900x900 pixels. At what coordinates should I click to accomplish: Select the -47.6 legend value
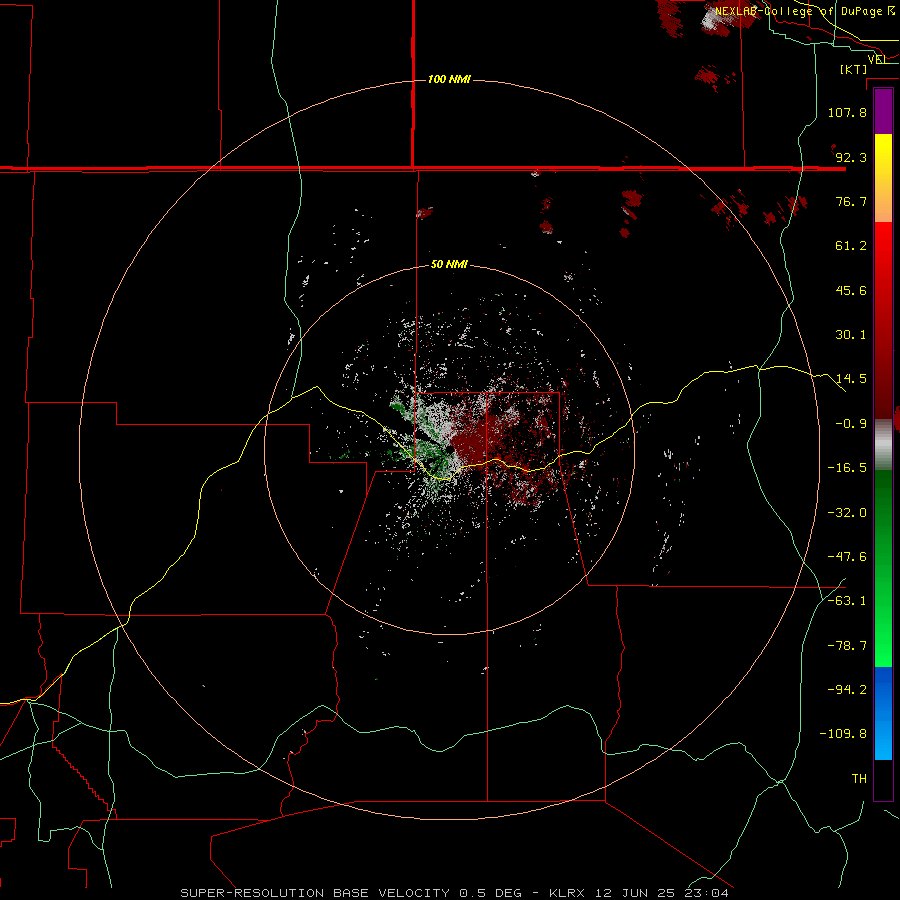coord(847,557)
